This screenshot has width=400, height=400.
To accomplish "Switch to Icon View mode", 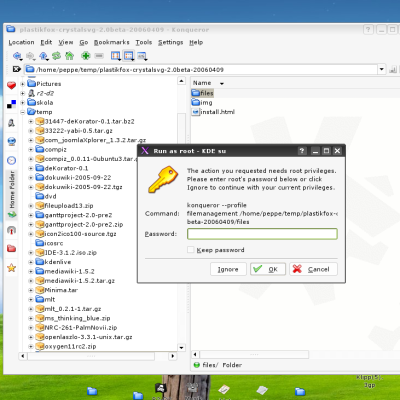I will tap(115, 56).
